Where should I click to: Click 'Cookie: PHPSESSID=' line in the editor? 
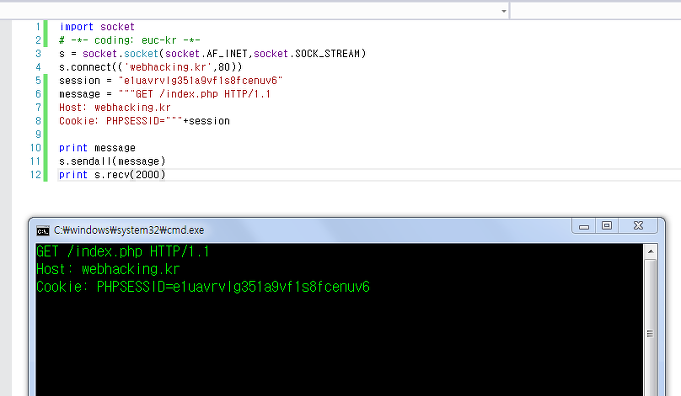point(144,121)
